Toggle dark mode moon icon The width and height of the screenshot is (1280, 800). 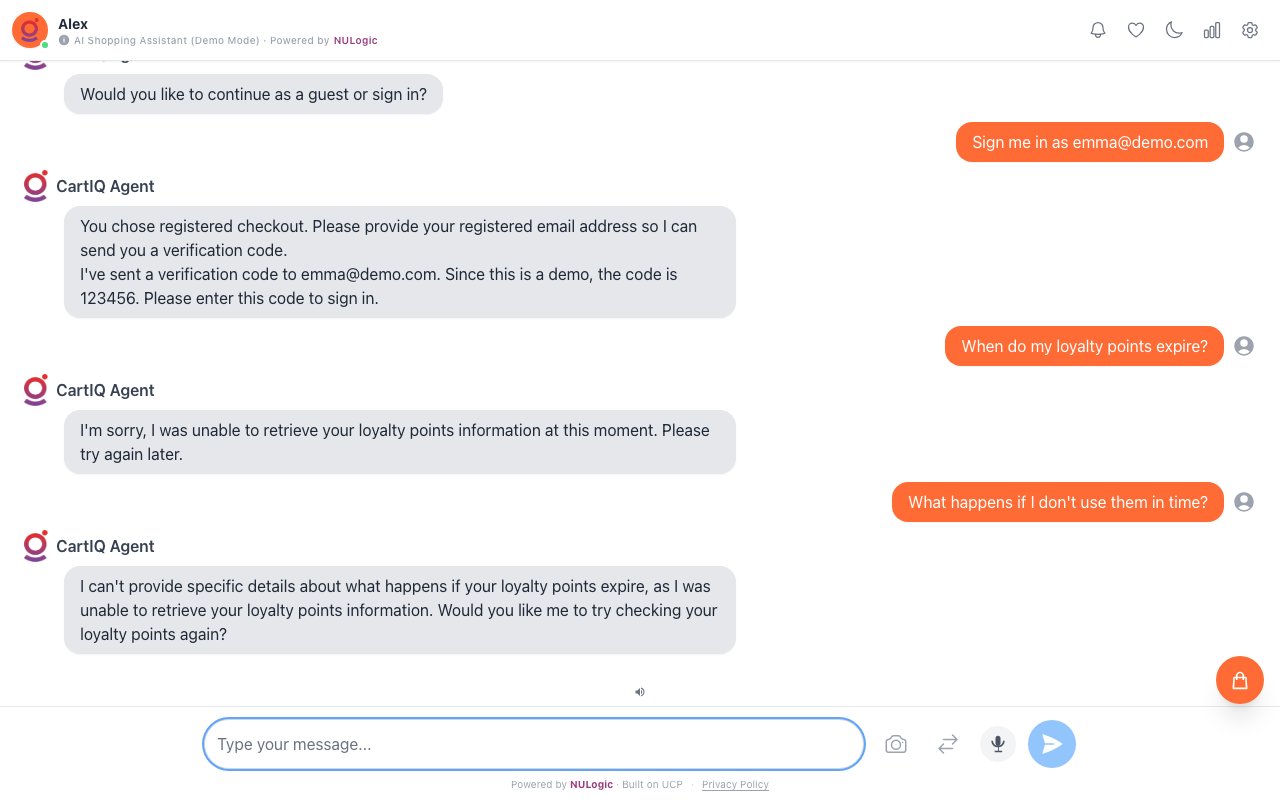(x=1174, y=30)
